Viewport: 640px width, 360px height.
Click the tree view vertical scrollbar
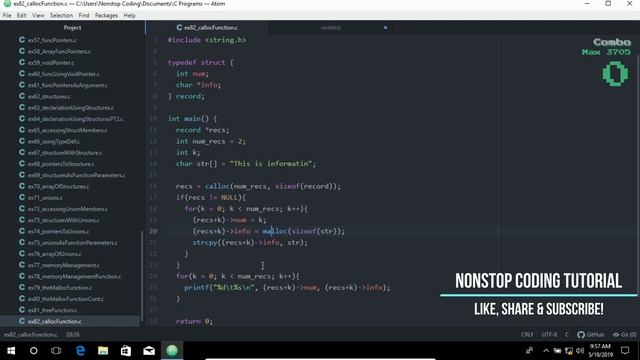pyautogui.click(x=142, y=276)
